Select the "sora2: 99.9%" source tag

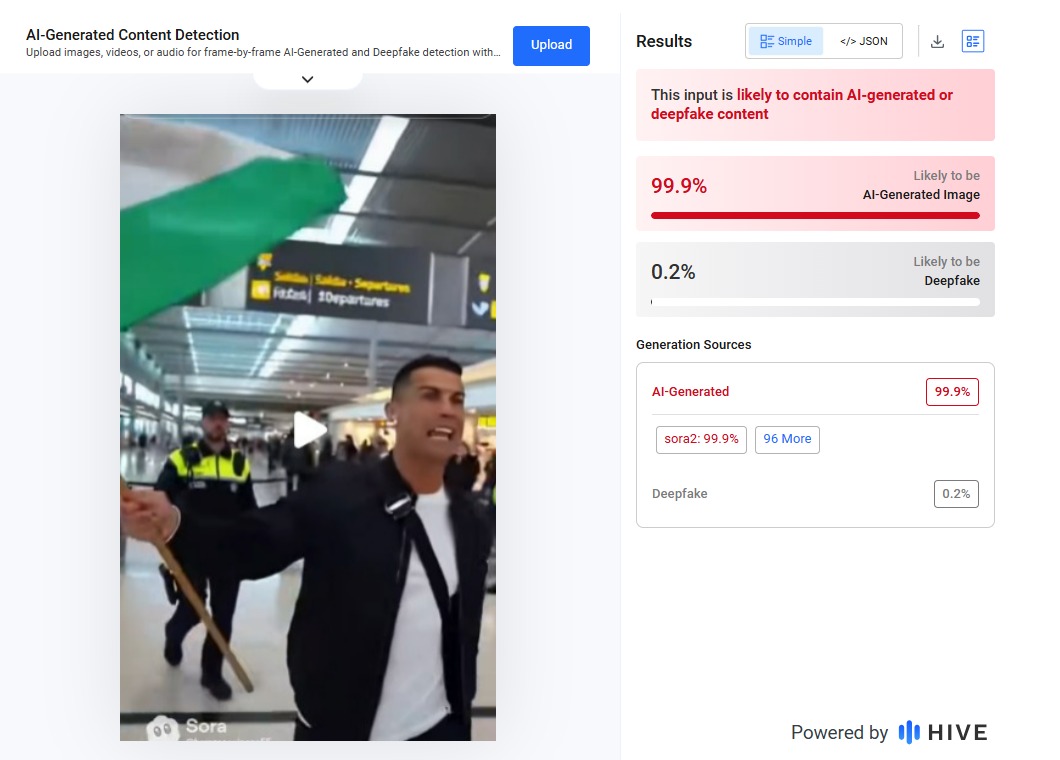coord(701,439)
